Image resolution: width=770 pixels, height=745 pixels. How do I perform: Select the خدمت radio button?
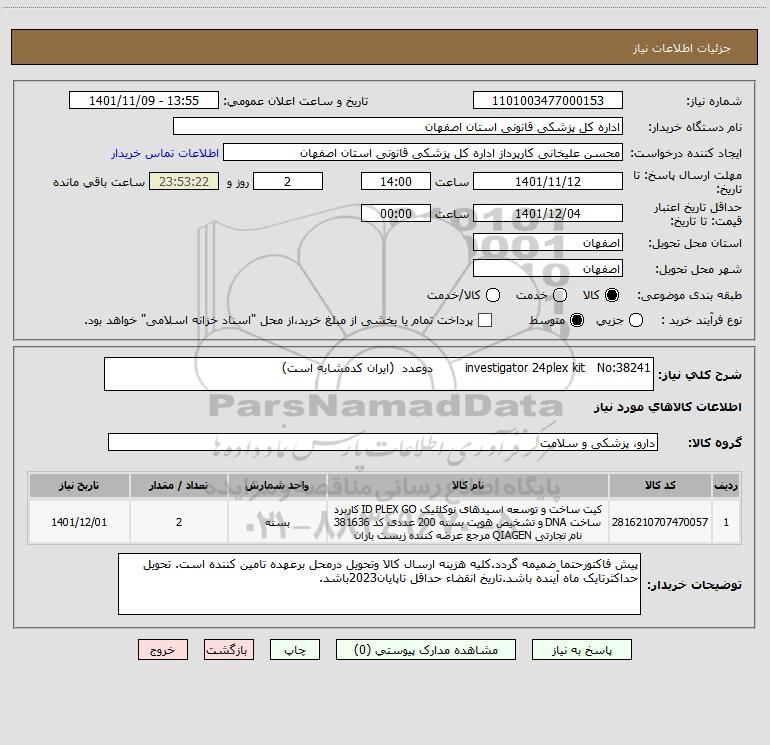coord(560,295)
